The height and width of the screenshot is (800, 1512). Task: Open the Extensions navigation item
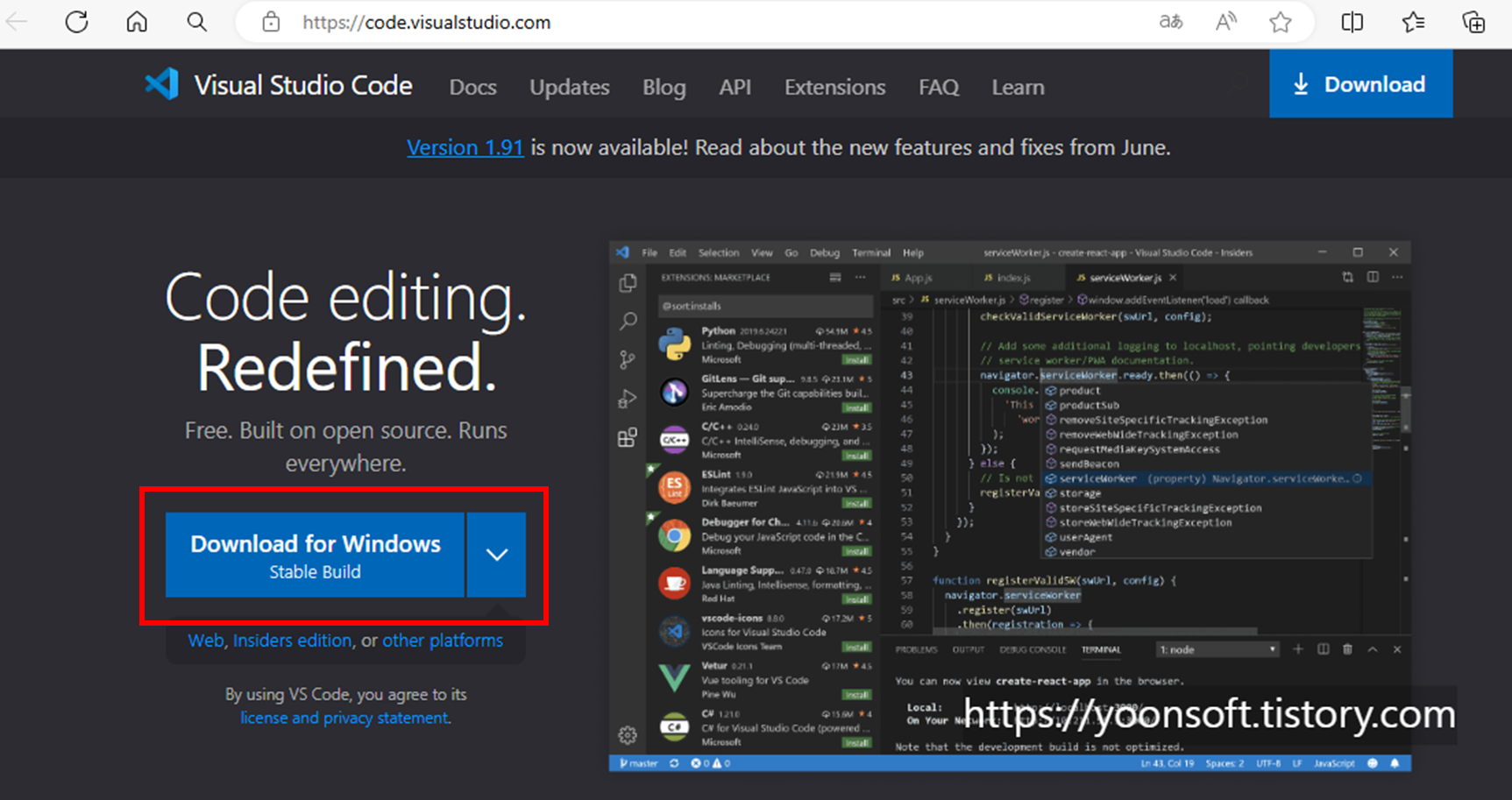(835, 87)
